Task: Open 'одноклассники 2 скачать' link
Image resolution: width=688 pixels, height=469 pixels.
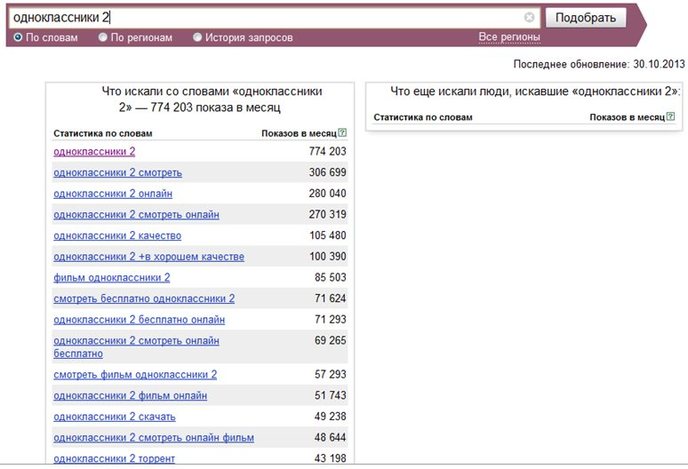Action: [x=115, y=417]
